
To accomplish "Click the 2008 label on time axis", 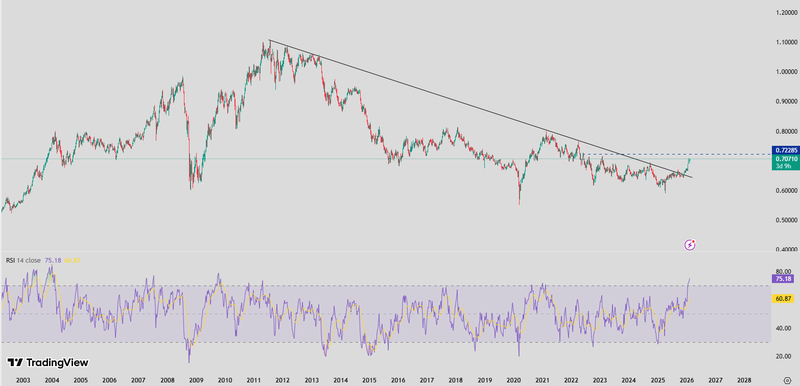I will [166, 380].
